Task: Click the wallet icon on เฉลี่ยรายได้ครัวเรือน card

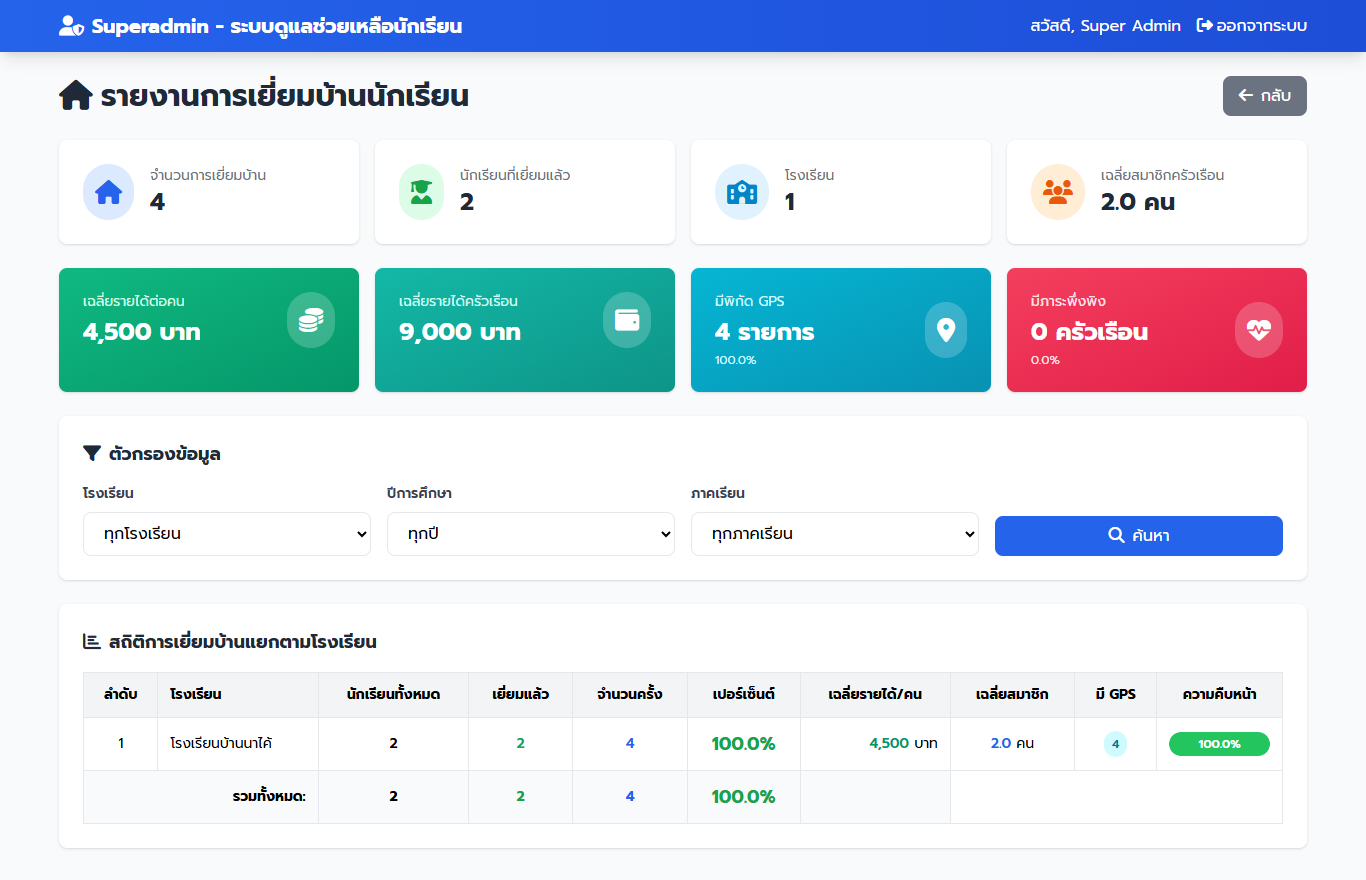Action: (626, 321)
